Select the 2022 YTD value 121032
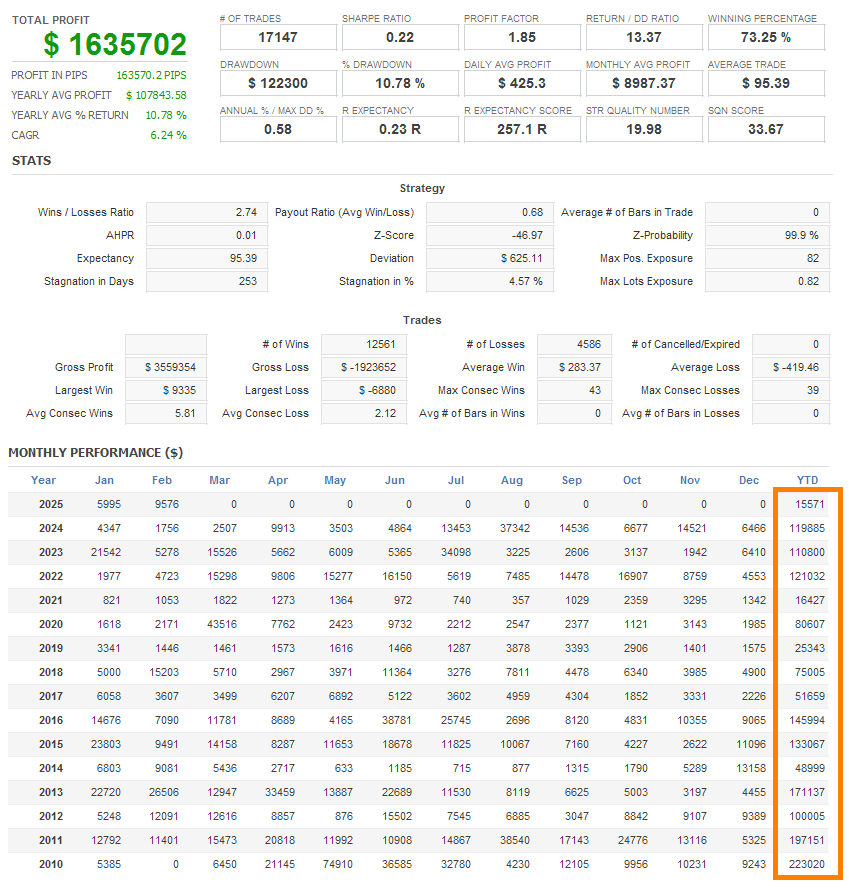The image size is (849, 889). 807,576
